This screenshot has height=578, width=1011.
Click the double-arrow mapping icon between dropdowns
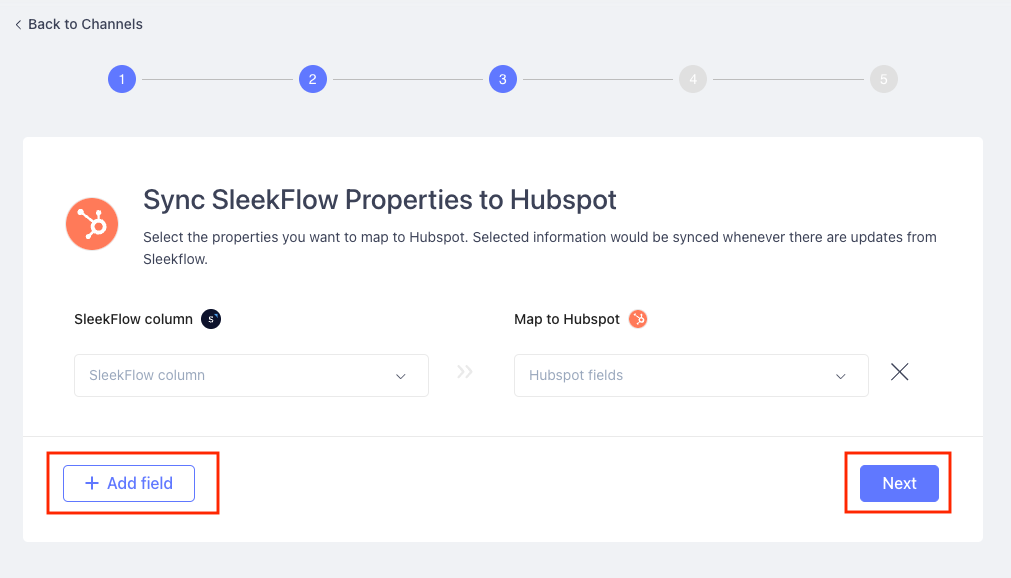pyautogui.click(x=465, y=372)
